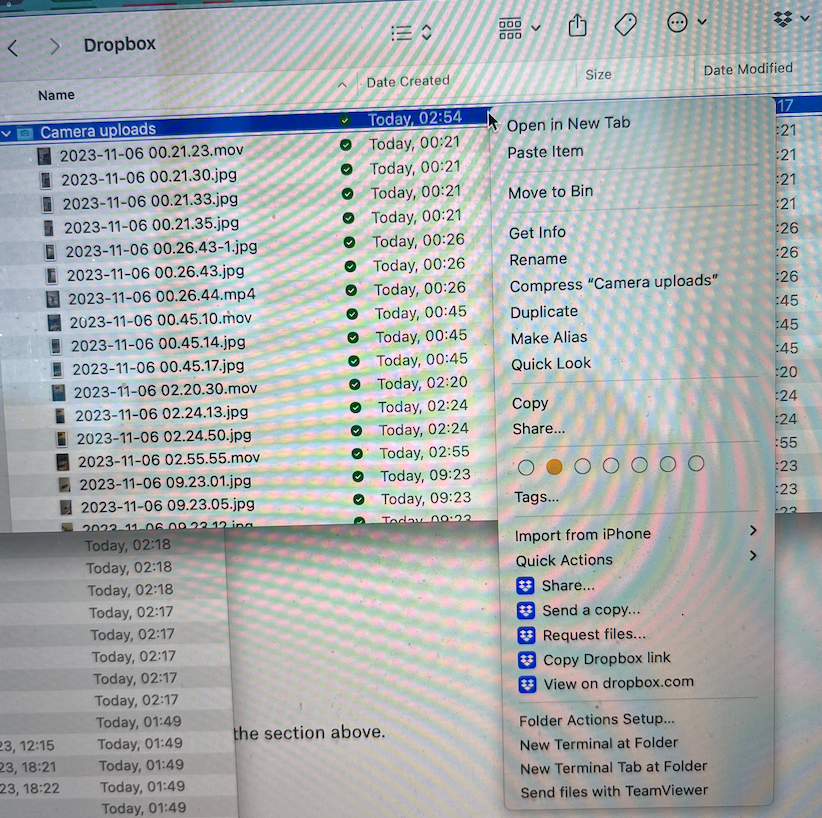Select Move to Bin
This screenshot has width=822, height=818.
550,192
